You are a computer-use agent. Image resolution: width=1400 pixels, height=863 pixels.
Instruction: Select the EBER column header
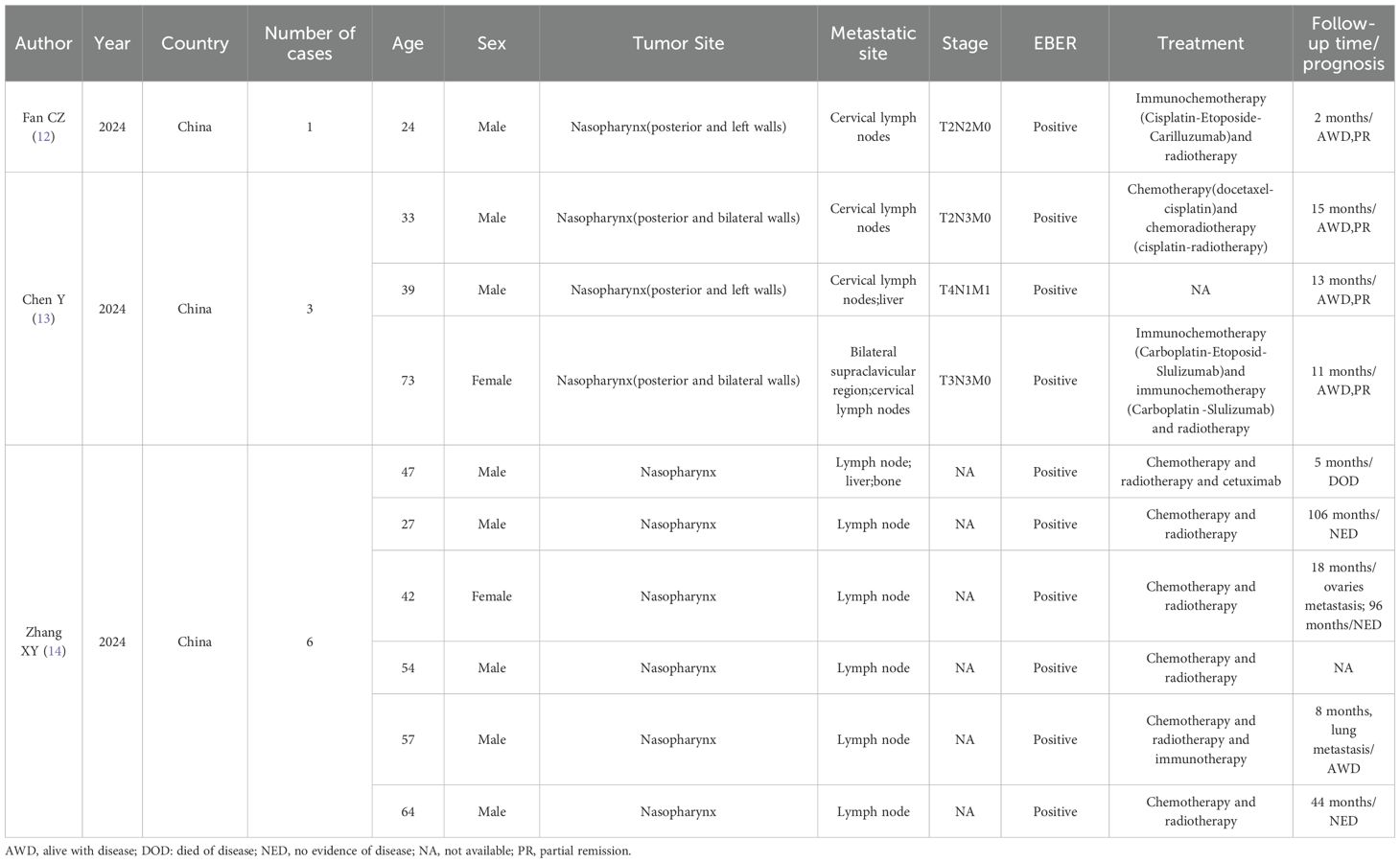(1055, 43)
